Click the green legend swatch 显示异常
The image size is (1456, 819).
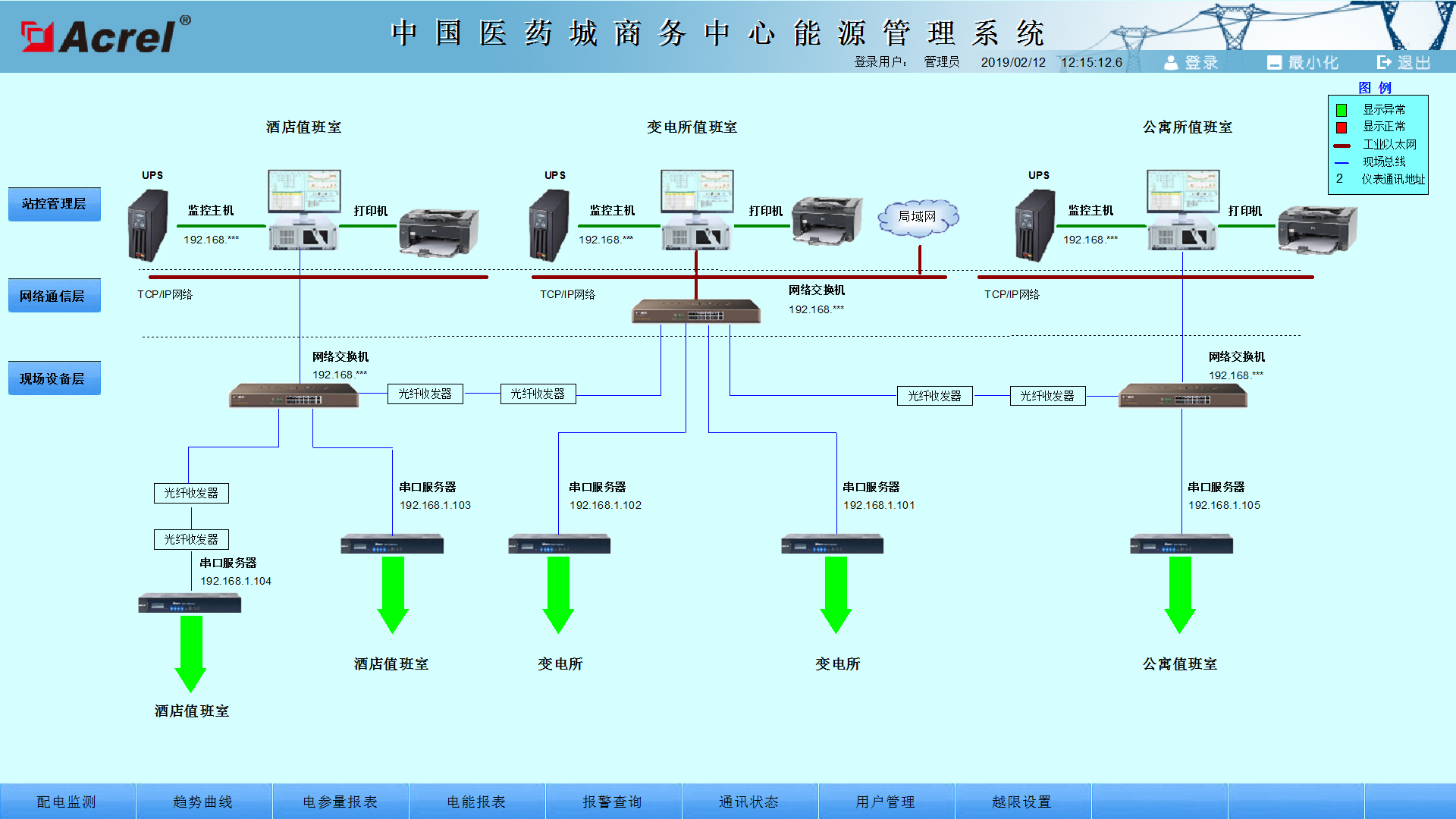pyautogui.click(x=1341, y=110)
